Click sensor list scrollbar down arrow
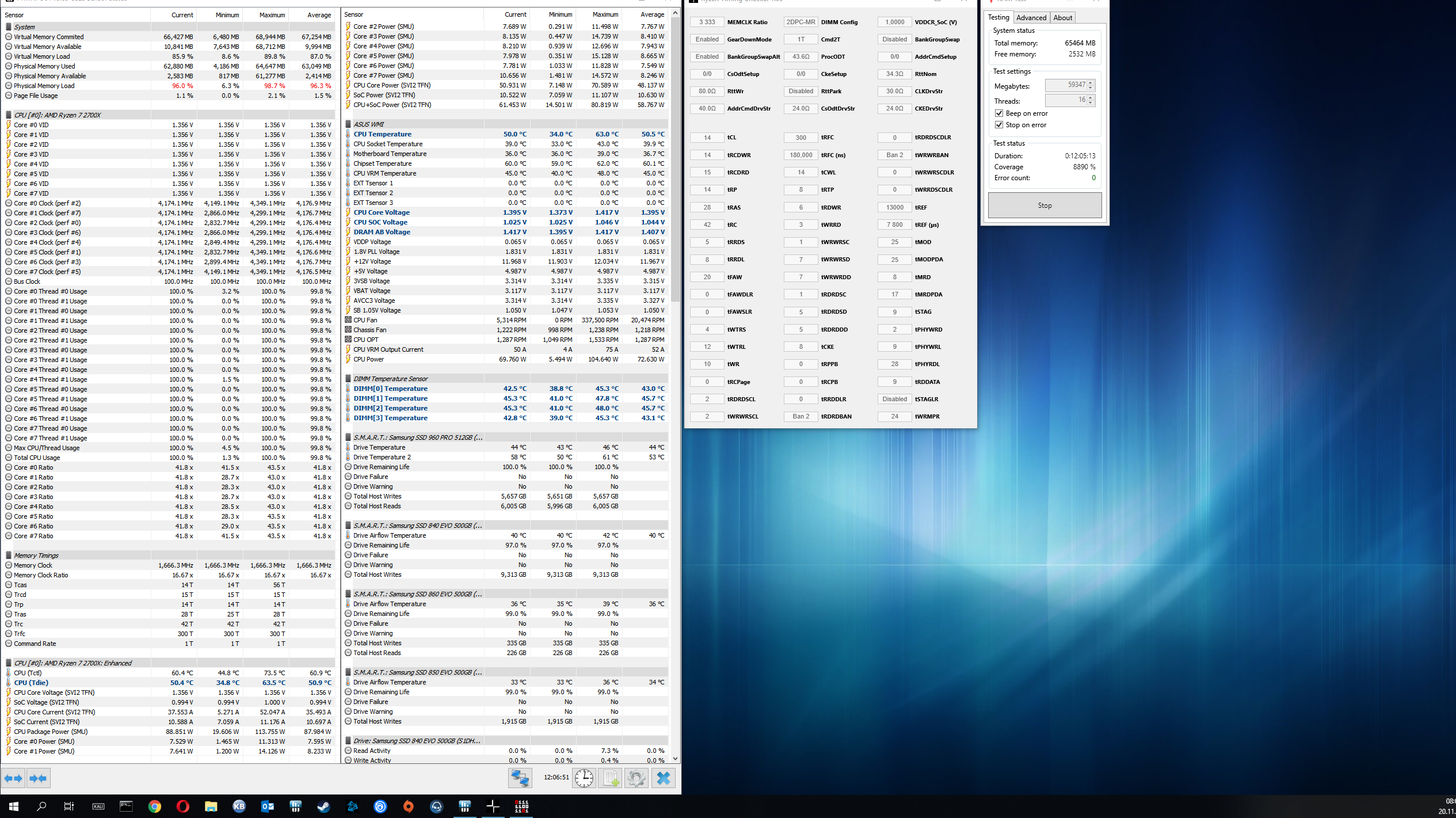This screenshot has width=1456, height=818. coord(675,759)
